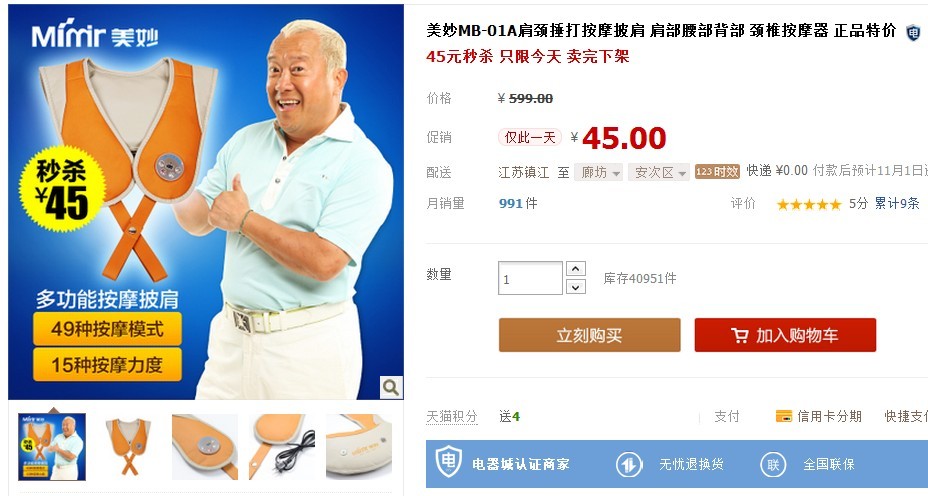Click the shopping cart icon on the red button

tap(739, 336)
